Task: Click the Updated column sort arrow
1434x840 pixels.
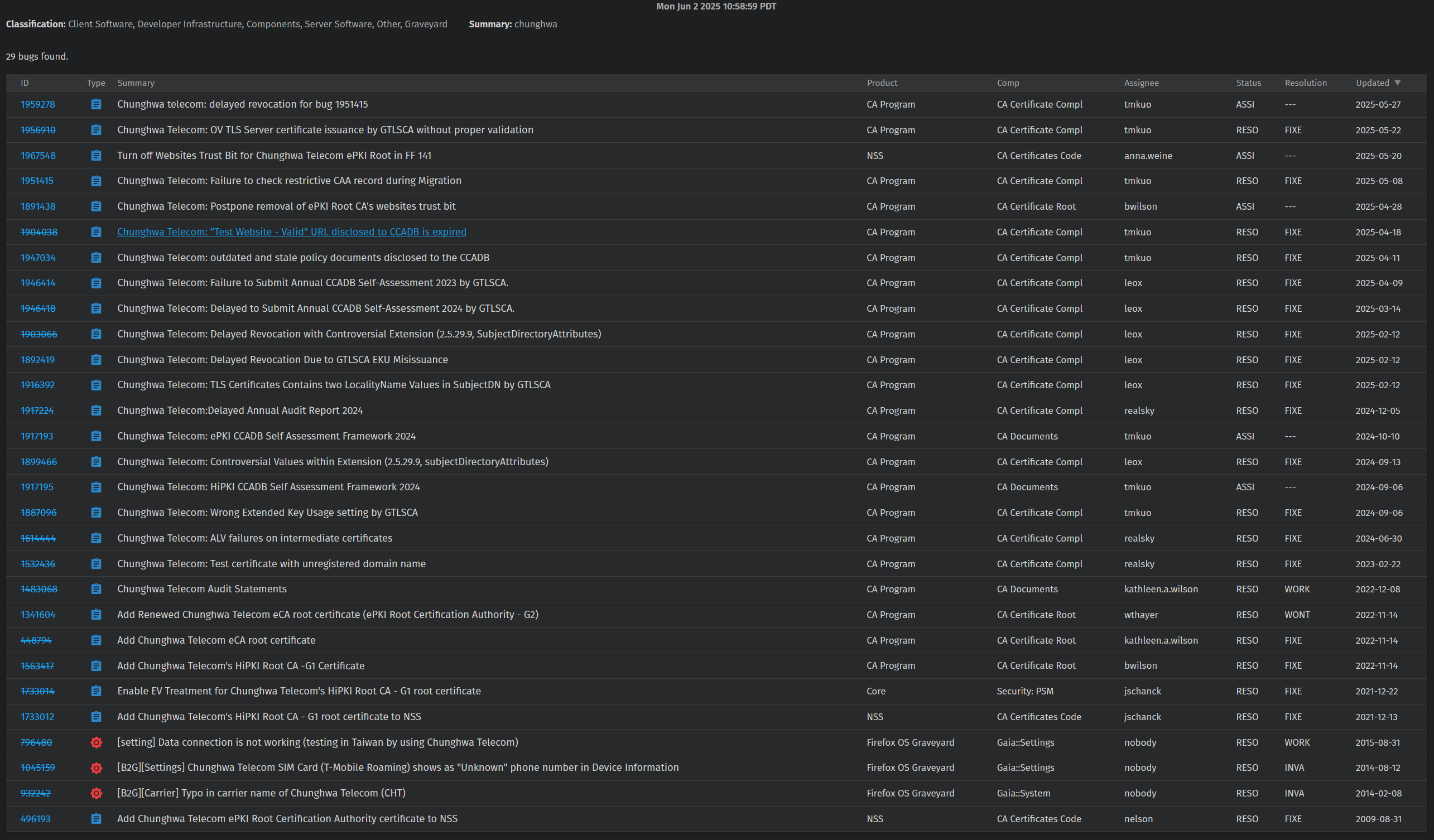Action: [x=1398, y=83]
